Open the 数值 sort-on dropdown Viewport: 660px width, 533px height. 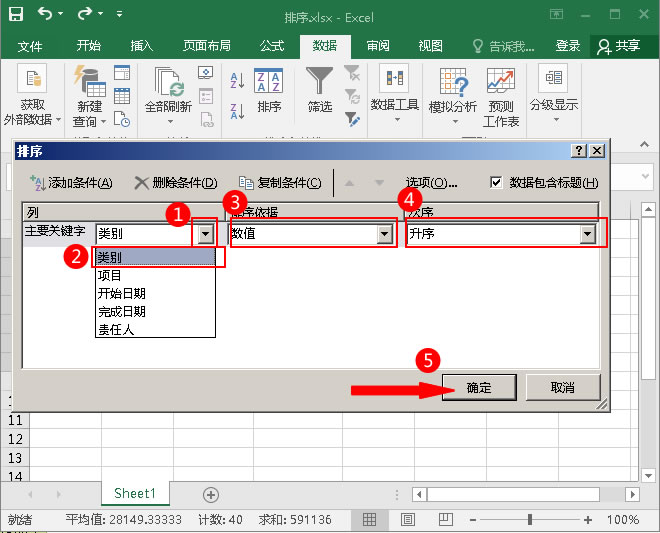(385, 234)
